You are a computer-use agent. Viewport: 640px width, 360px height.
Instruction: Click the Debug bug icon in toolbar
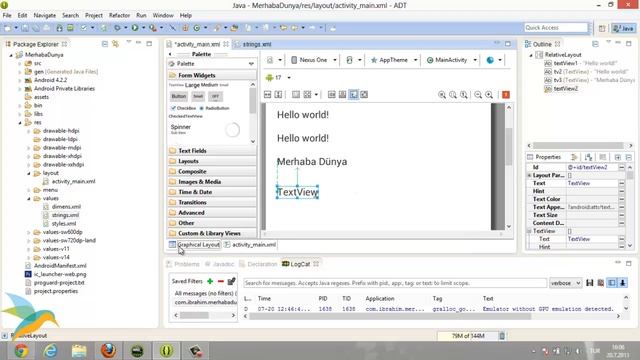118,28
